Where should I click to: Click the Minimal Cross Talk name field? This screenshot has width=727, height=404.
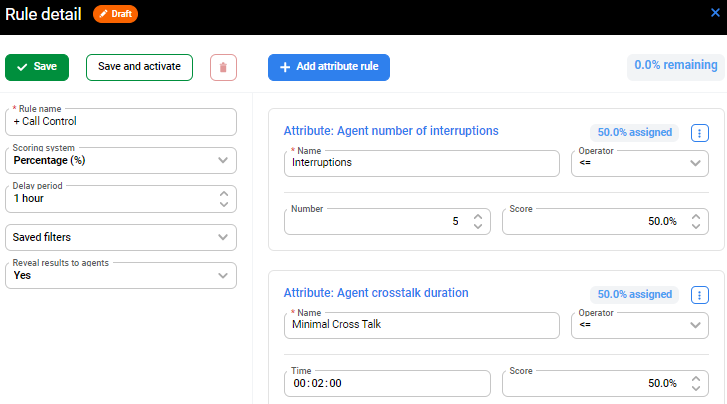(x=421, y=325)
